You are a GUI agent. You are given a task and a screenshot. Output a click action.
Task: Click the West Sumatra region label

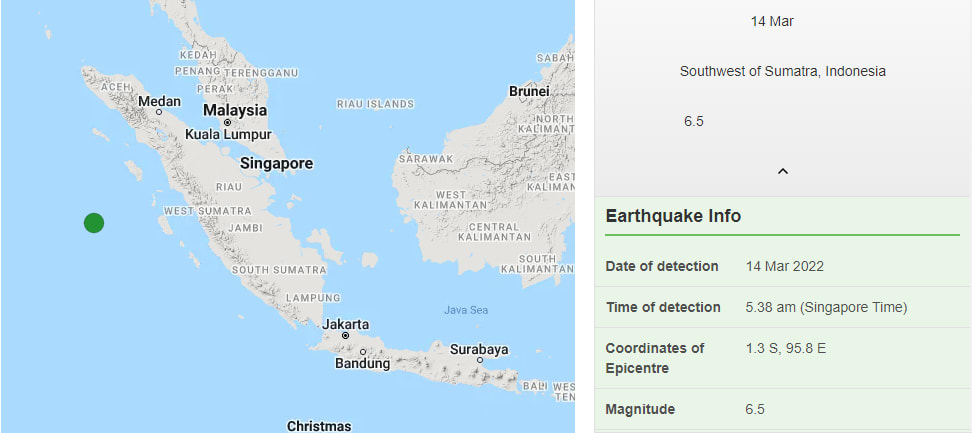207,211
